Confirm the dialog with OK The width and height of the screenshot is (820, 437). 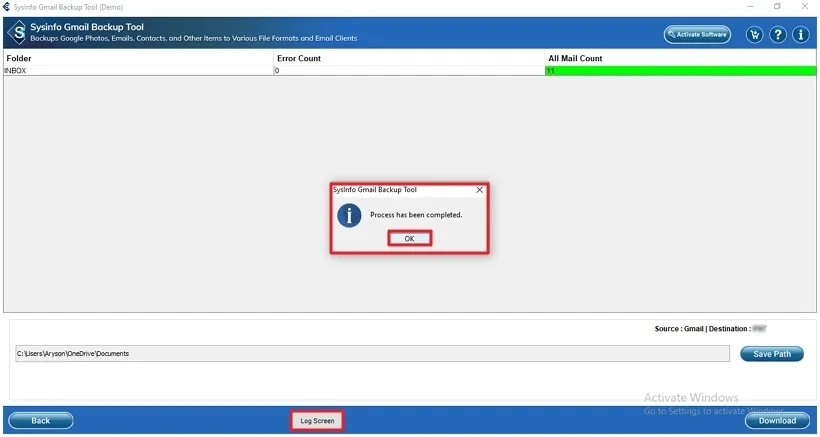point(409,238)
